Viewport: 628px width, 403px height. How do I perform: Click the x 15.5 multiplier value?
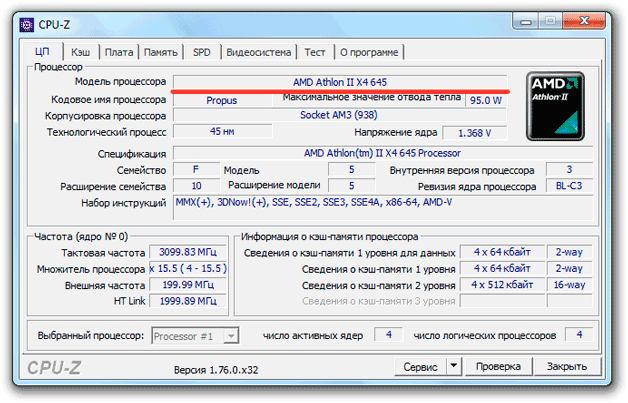188,268
